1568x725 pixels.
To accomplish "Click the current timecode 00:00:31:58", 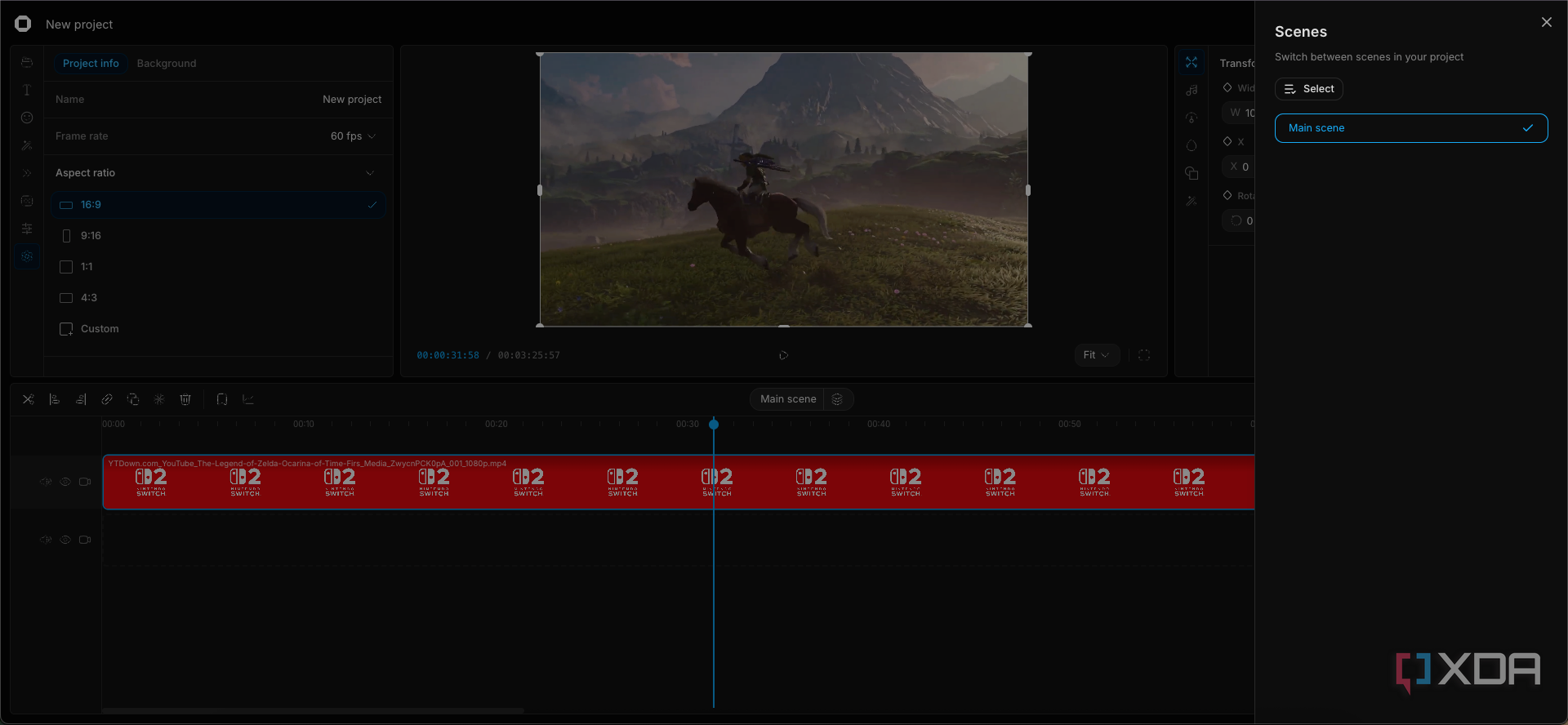I will click(x=448, y=355).
